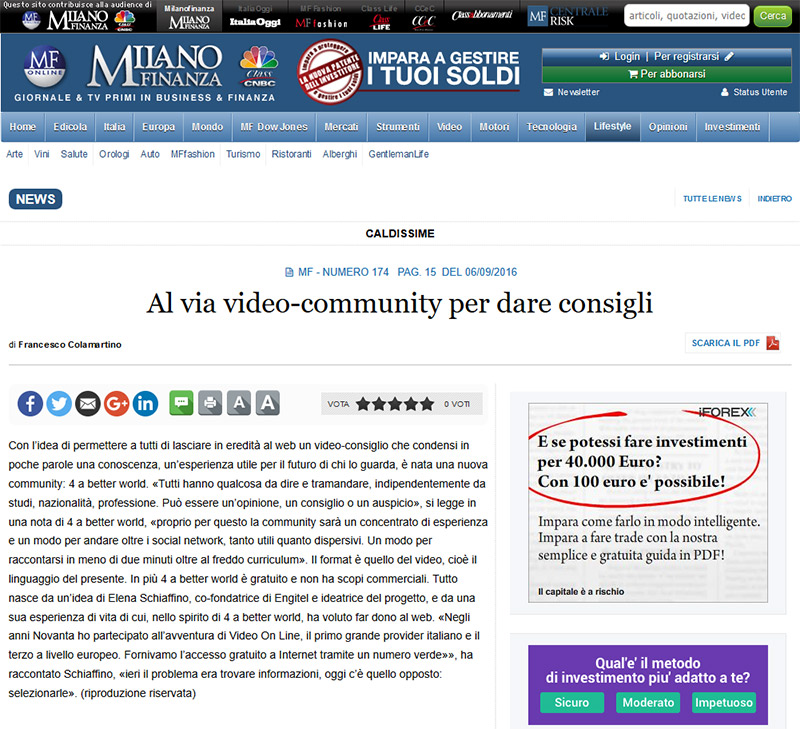Increase text size with the larger A
The width and height of the screenshot is (800, 729).
[x=267, y=403]
